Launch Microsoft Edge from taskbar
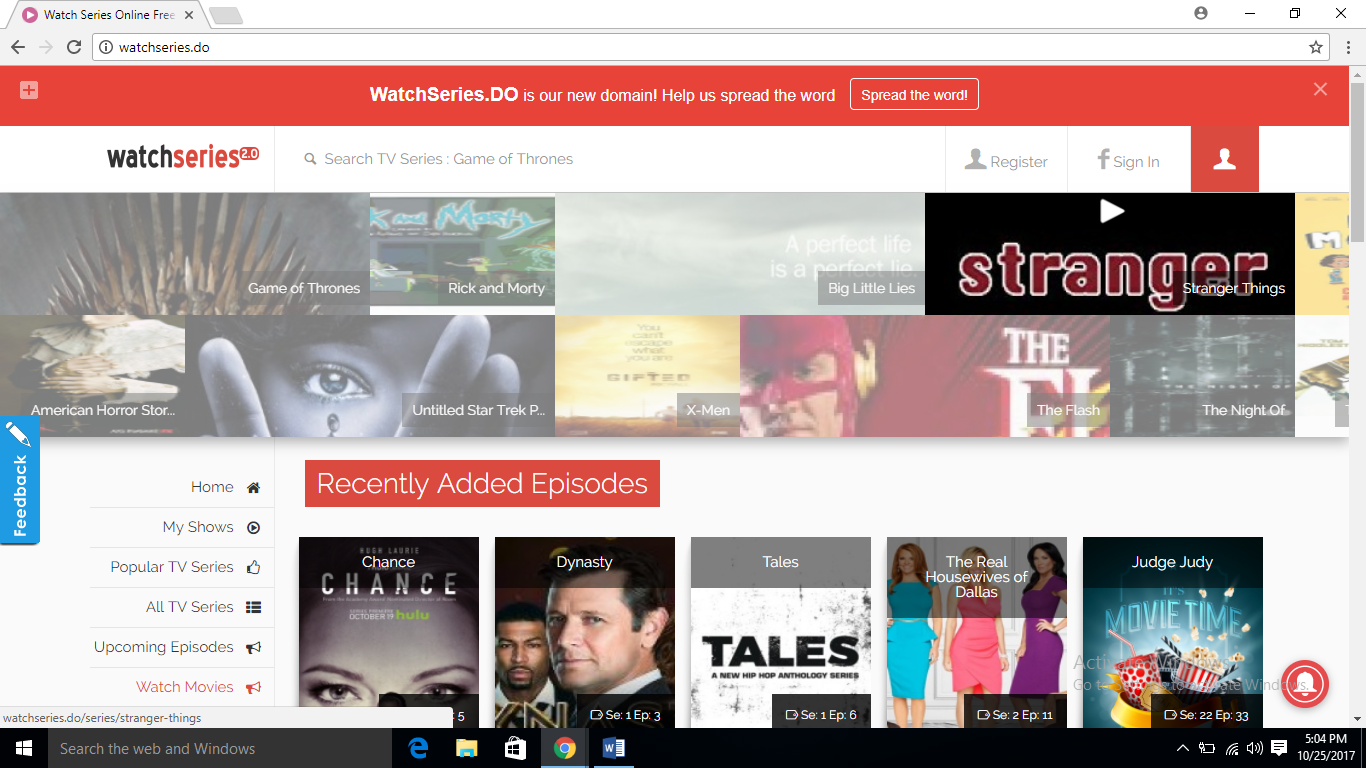The image size is (1366, 768). click(x=418, y=748)
